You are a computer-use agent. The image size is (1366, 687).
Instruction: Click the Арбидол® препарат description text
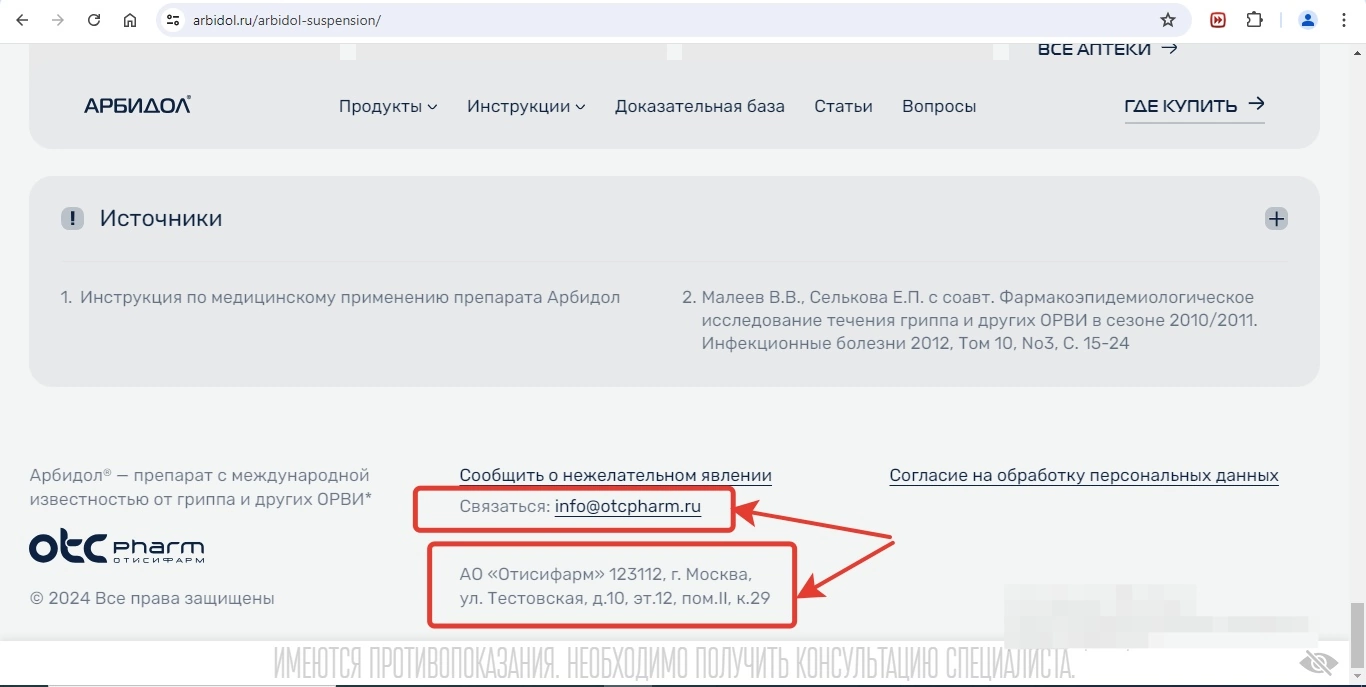(x=201, y=486)
